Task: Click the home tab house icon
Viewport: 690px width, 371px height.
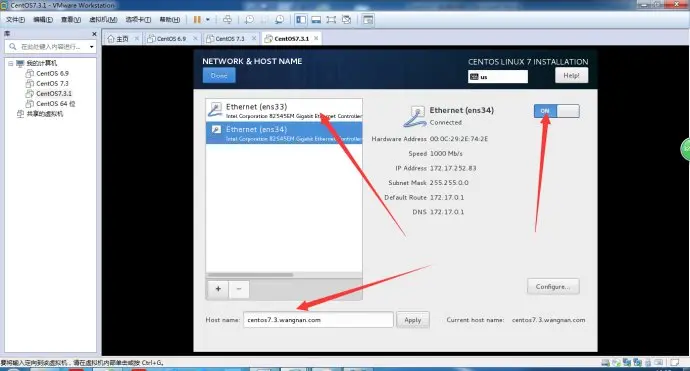Action: point(111,39)
